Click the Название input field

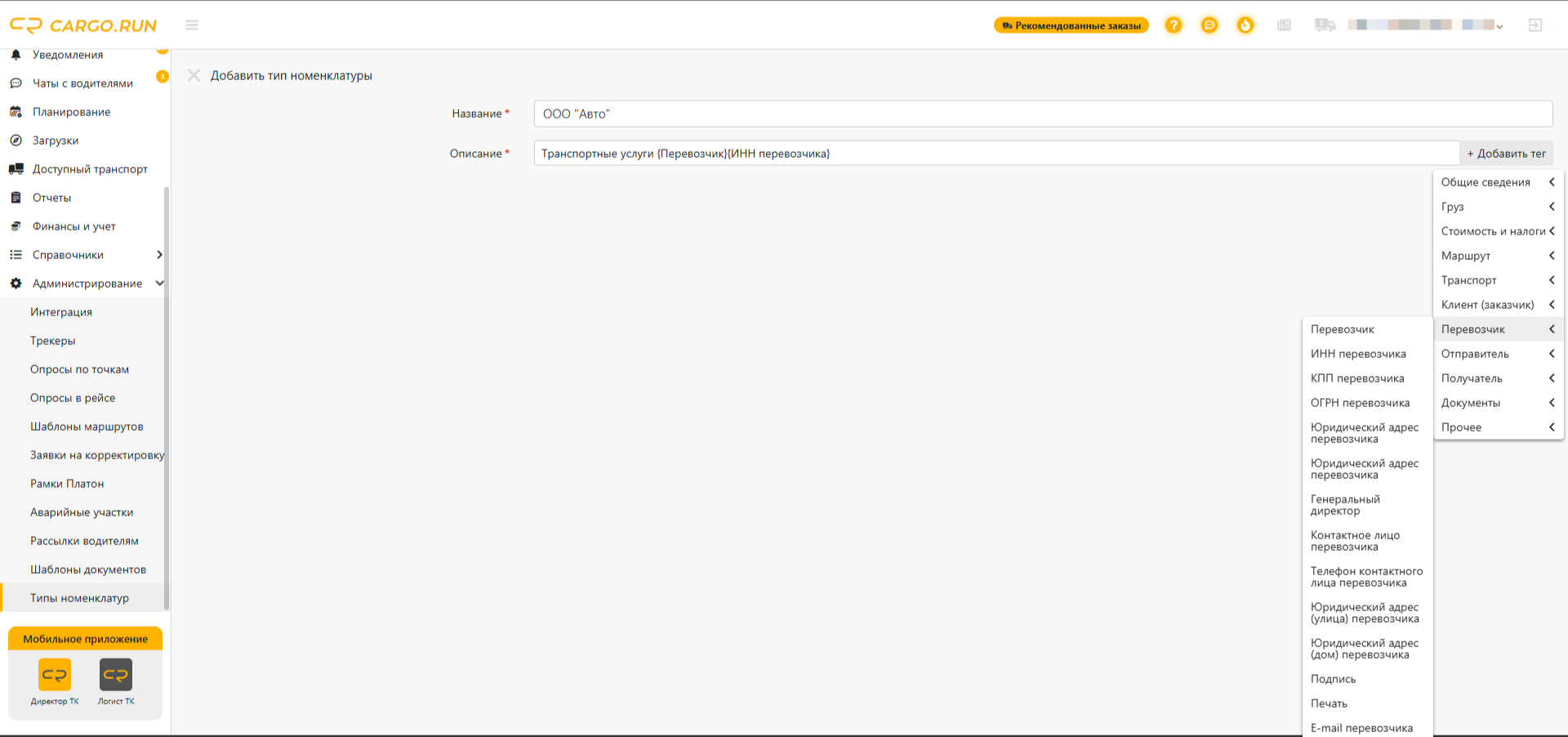1043,114
